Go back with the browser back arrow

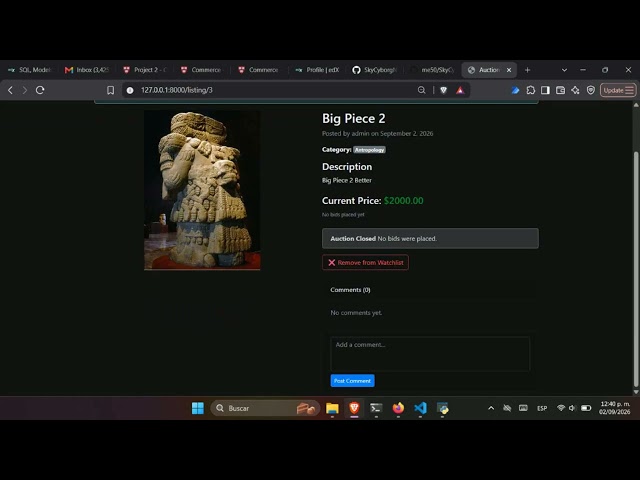pos(11,90)
